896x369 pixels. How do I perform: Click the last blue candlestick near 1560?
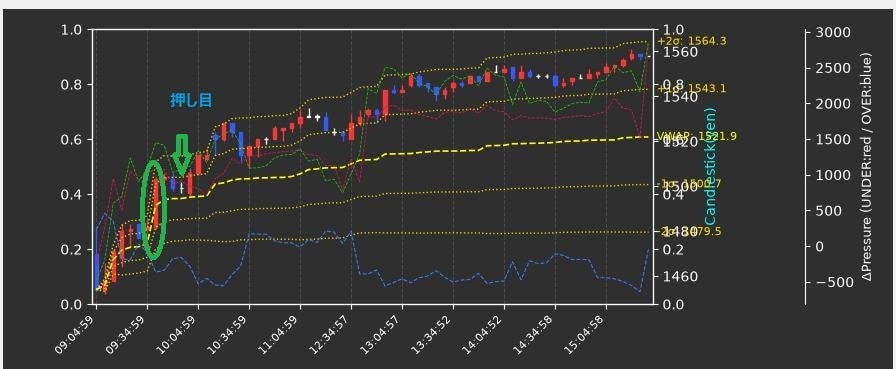click(641, 56)
